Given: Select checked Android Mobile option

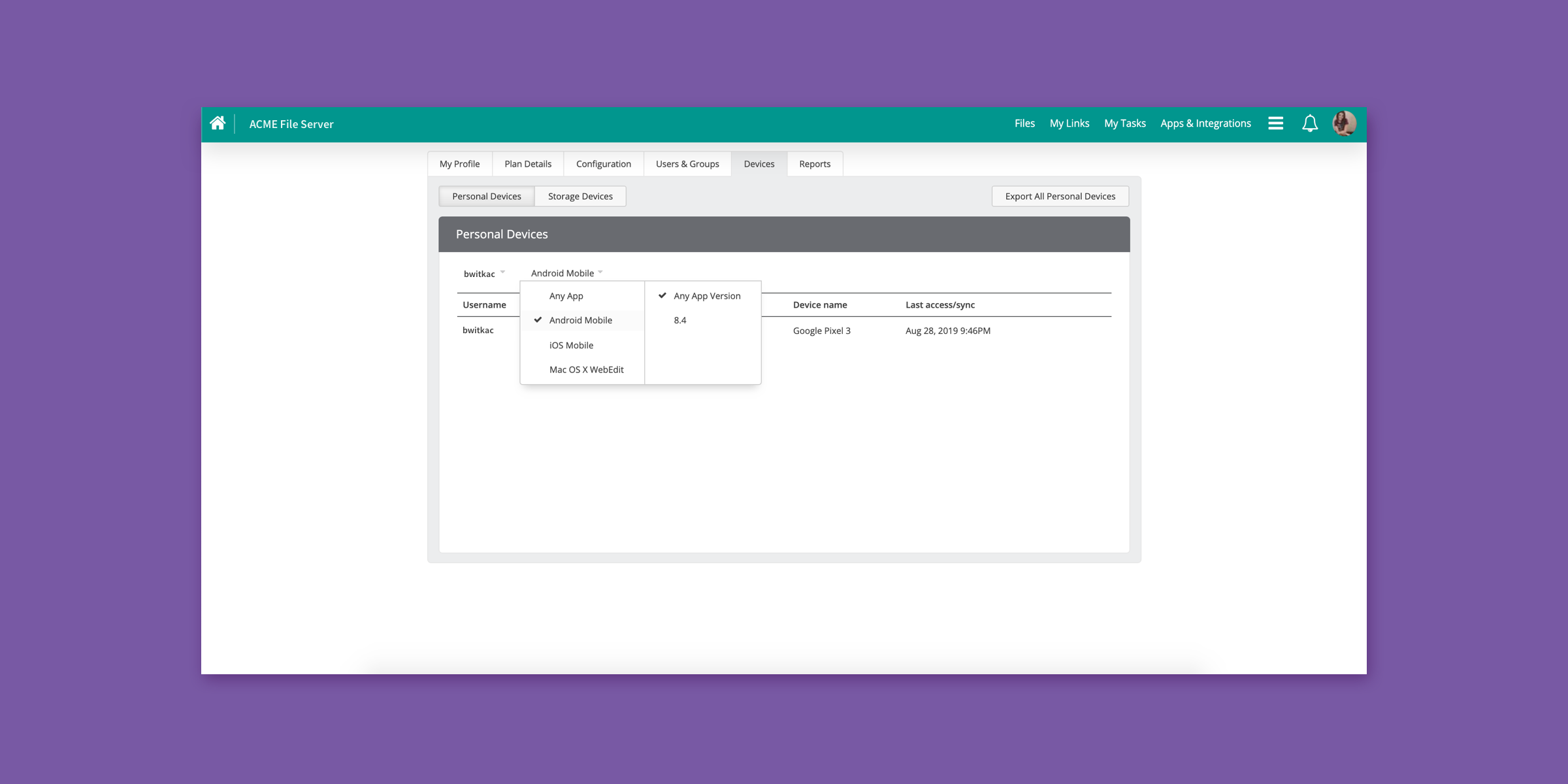Looking at the screenshot, I should pyautogui.click(x=580, y=320).
